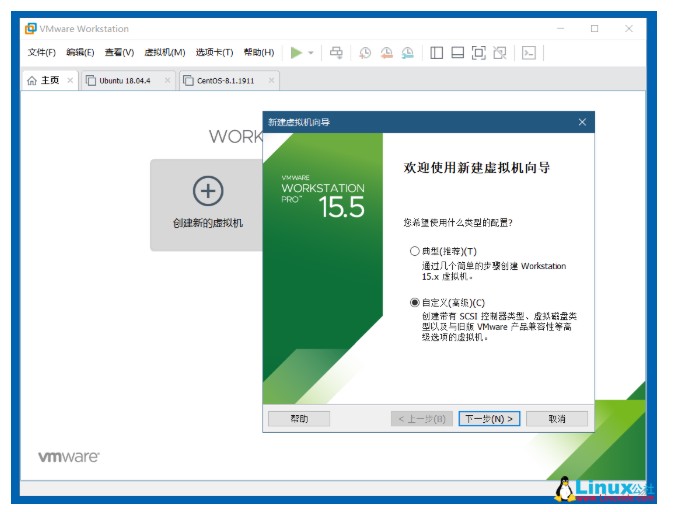
Task: Click Send Ctrl+Alt+Del toolbar icon
Action: [336, 53]
